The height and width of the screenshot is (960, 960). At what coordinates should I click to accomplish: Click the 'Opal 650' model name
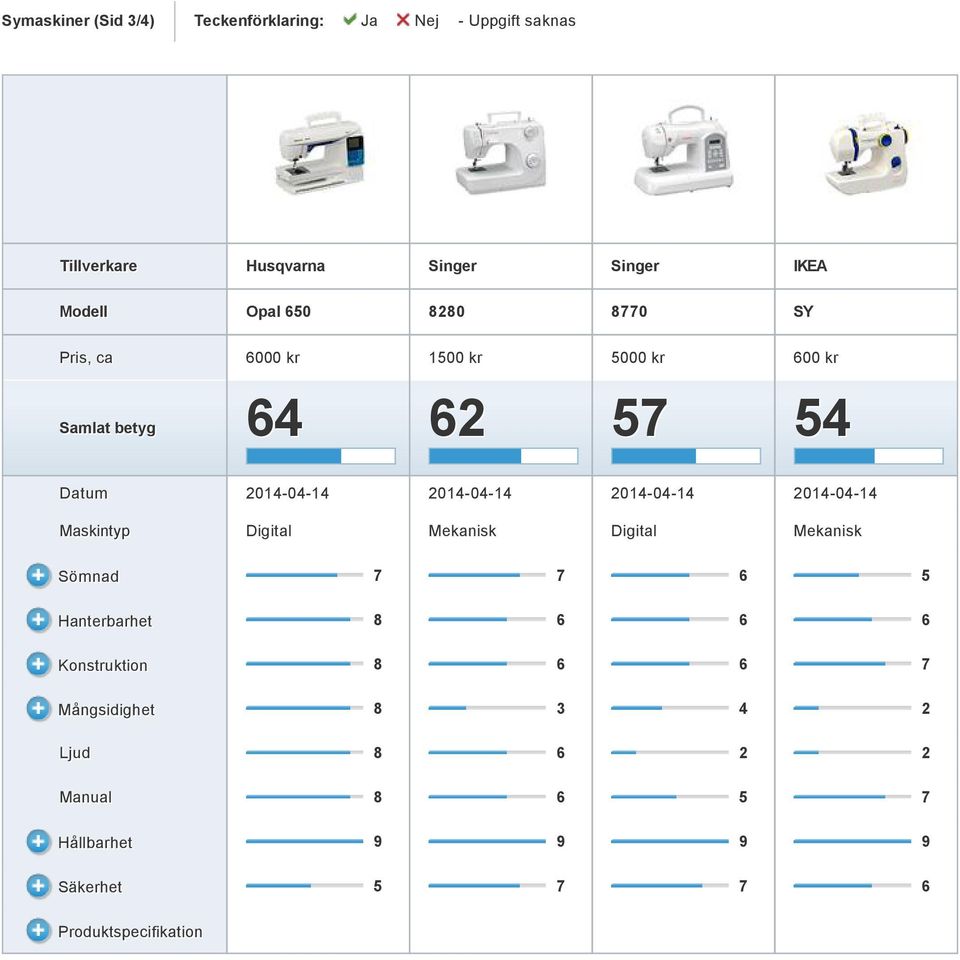[279, 312]
